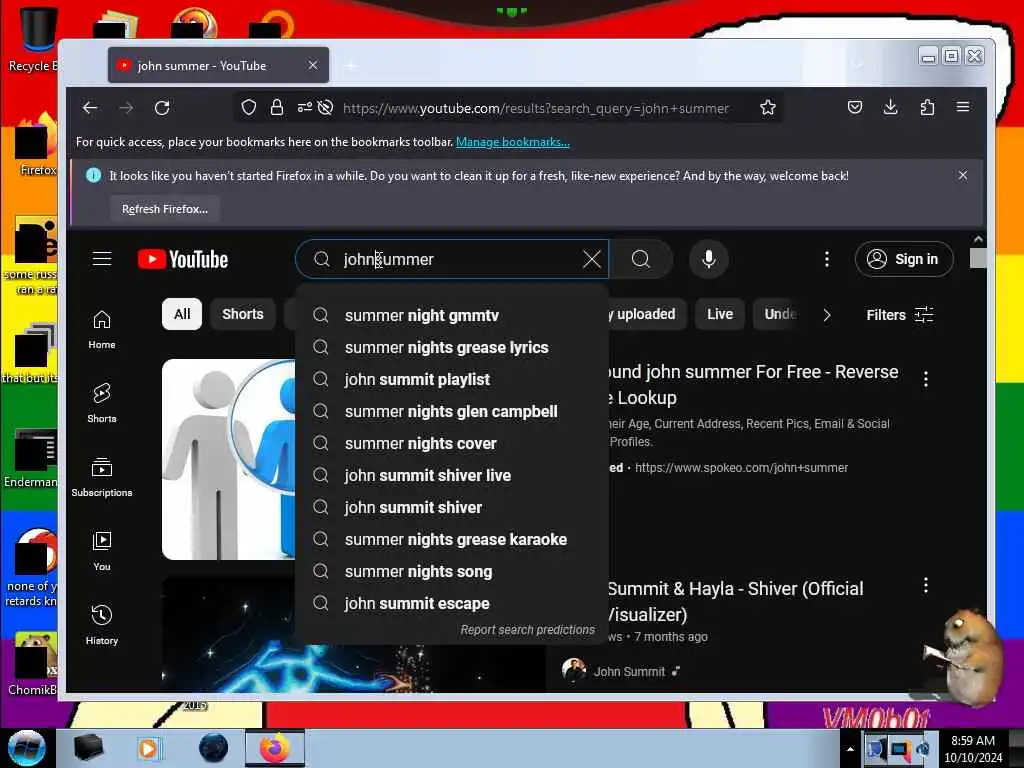
Task: Reload the page with the refresh icon
Action: point(162,108)
